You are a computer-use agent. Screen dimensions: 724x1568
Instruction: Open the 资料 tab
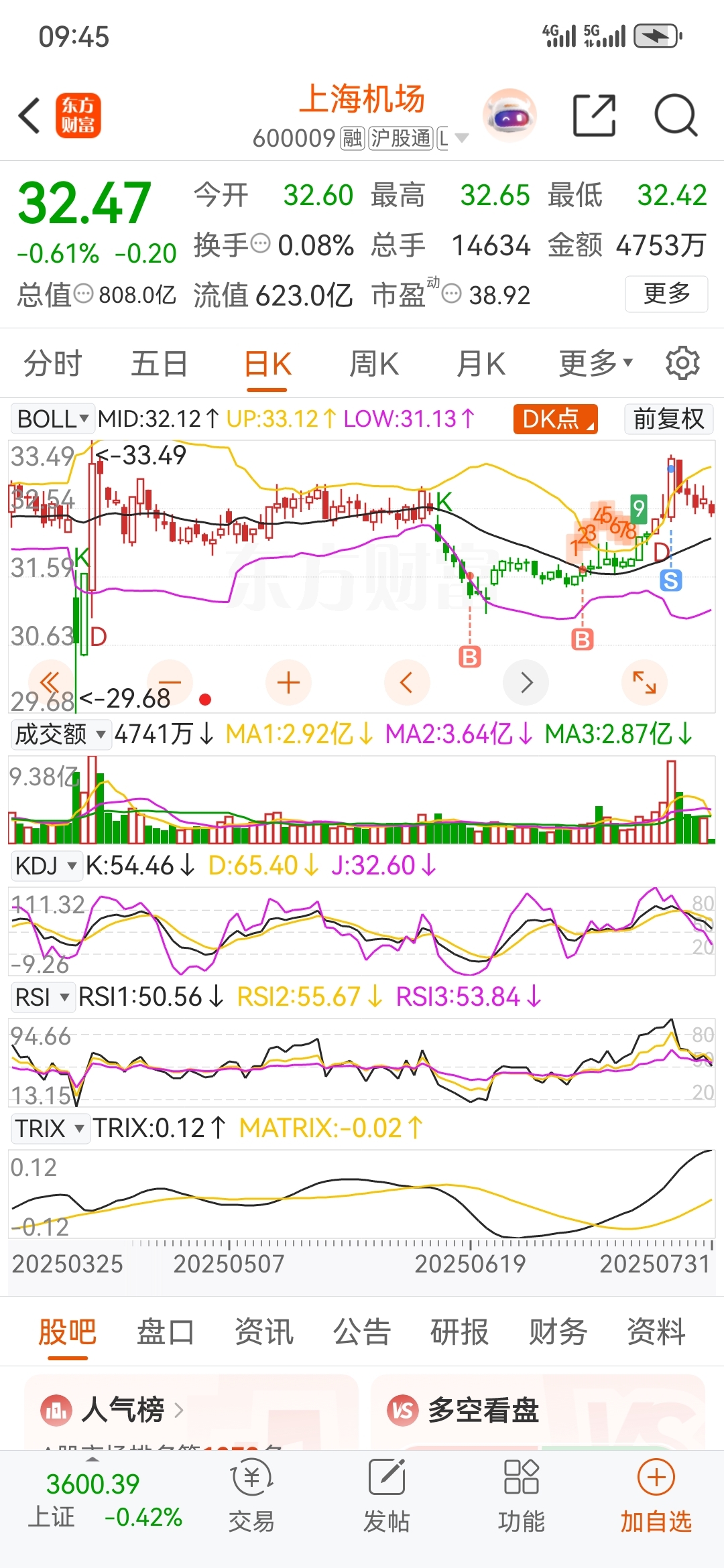656,1332
